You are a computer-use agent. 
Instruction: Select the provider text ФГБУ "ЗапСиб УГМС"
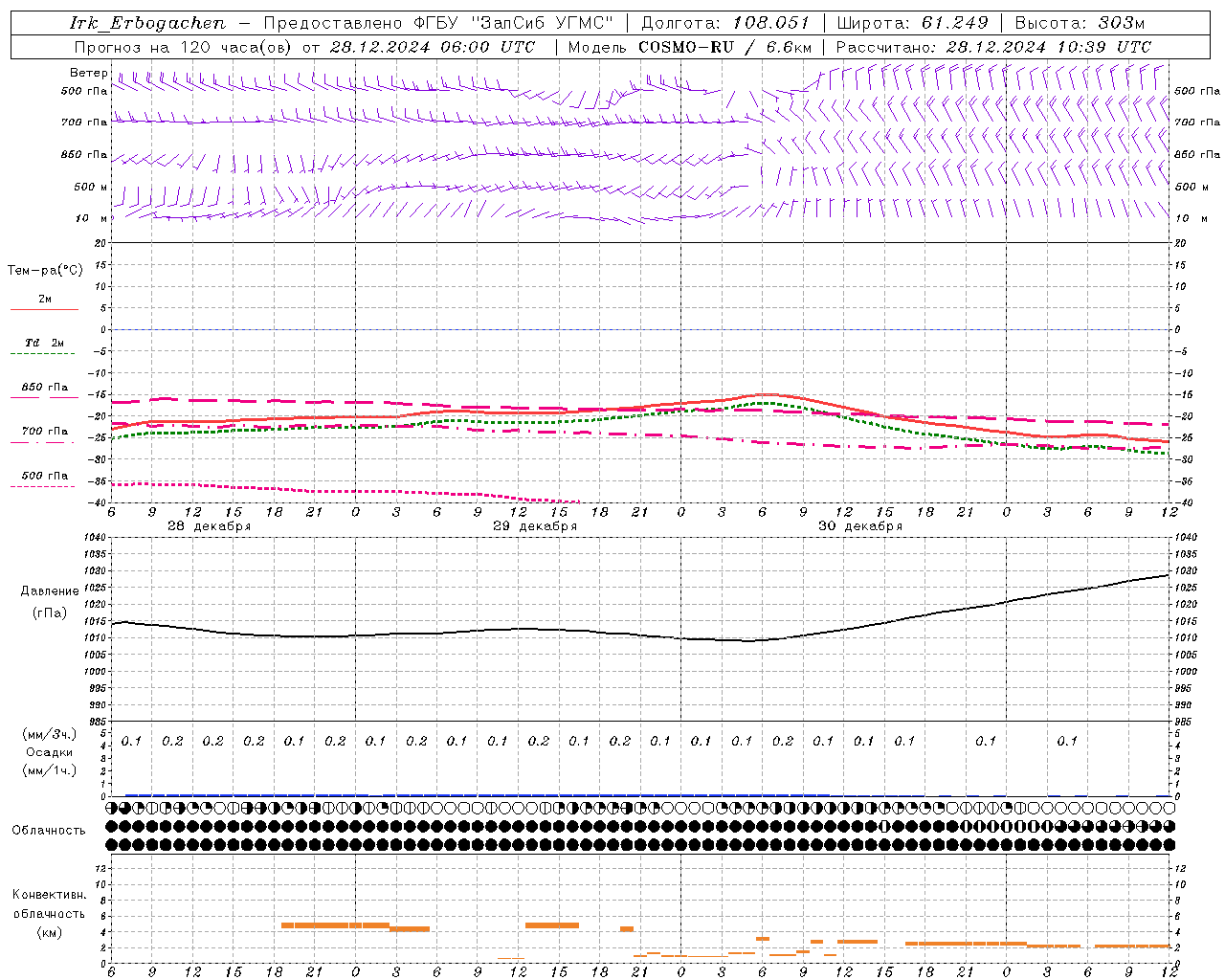click(511, 23)
